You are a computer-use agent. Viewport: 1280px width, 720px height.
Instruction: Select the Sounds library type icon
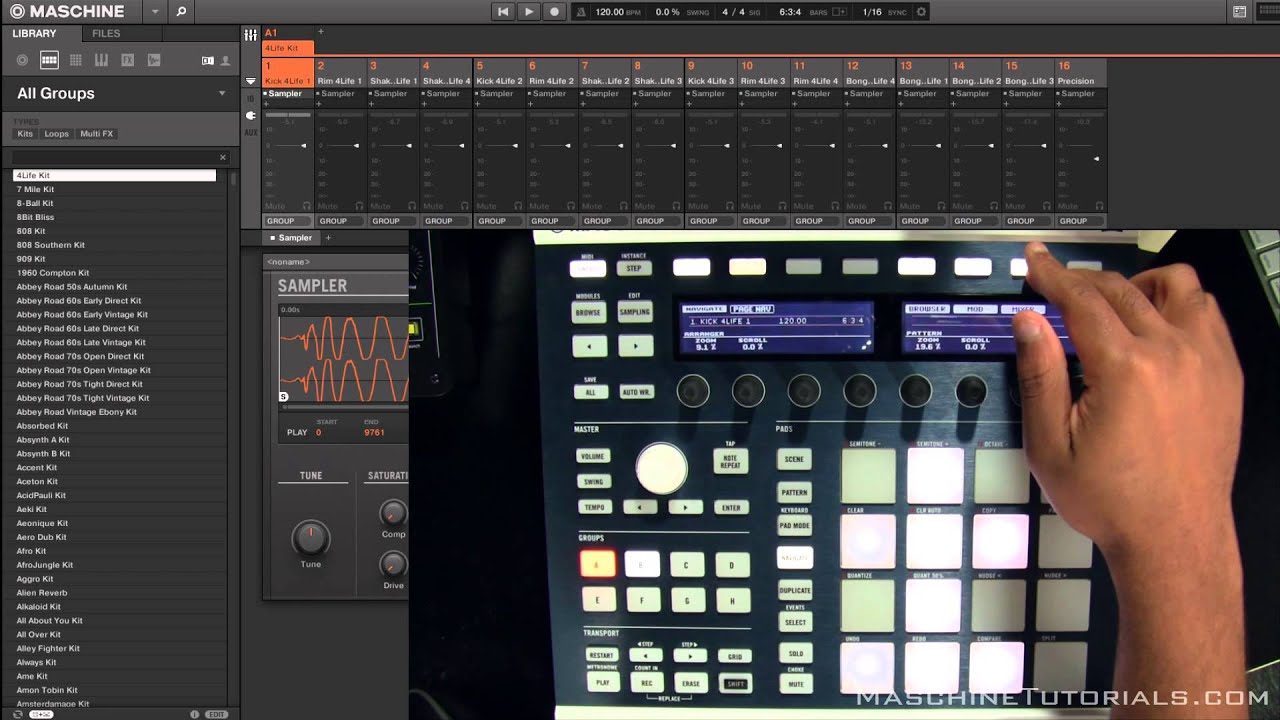(75, 61)
